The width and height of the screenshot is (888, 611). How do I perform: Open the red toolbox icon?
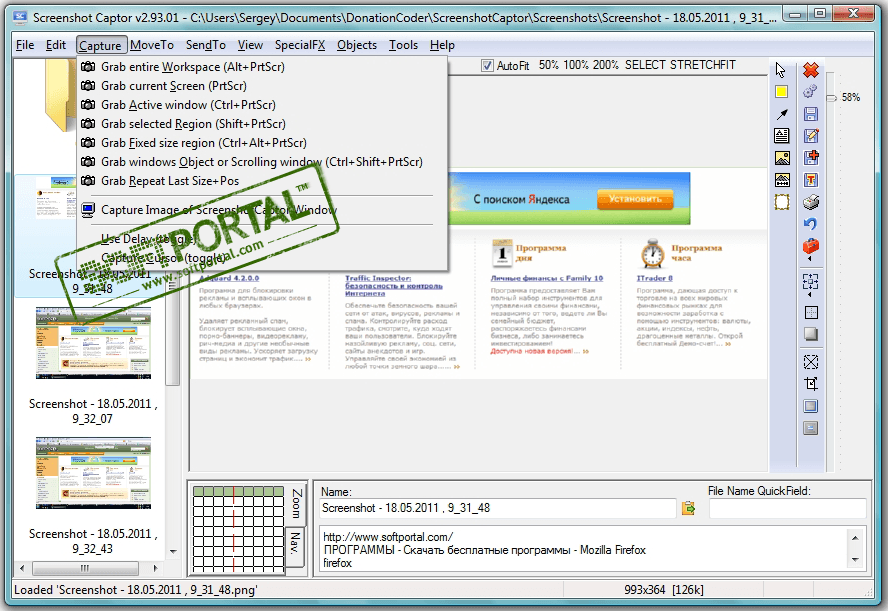click(x=811, y=246)
